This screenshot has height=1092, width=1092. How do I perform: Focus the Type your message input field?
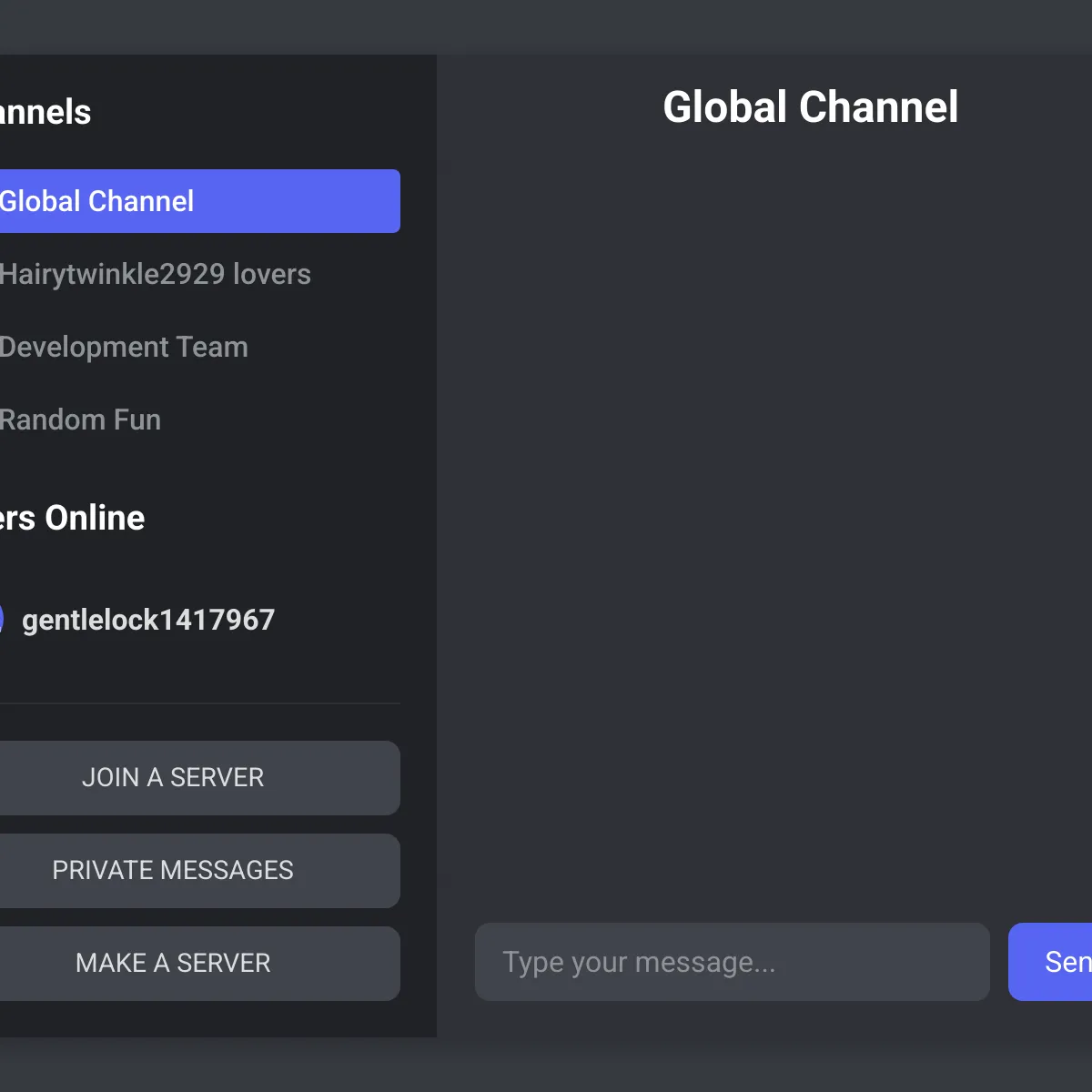pos(733,962)
